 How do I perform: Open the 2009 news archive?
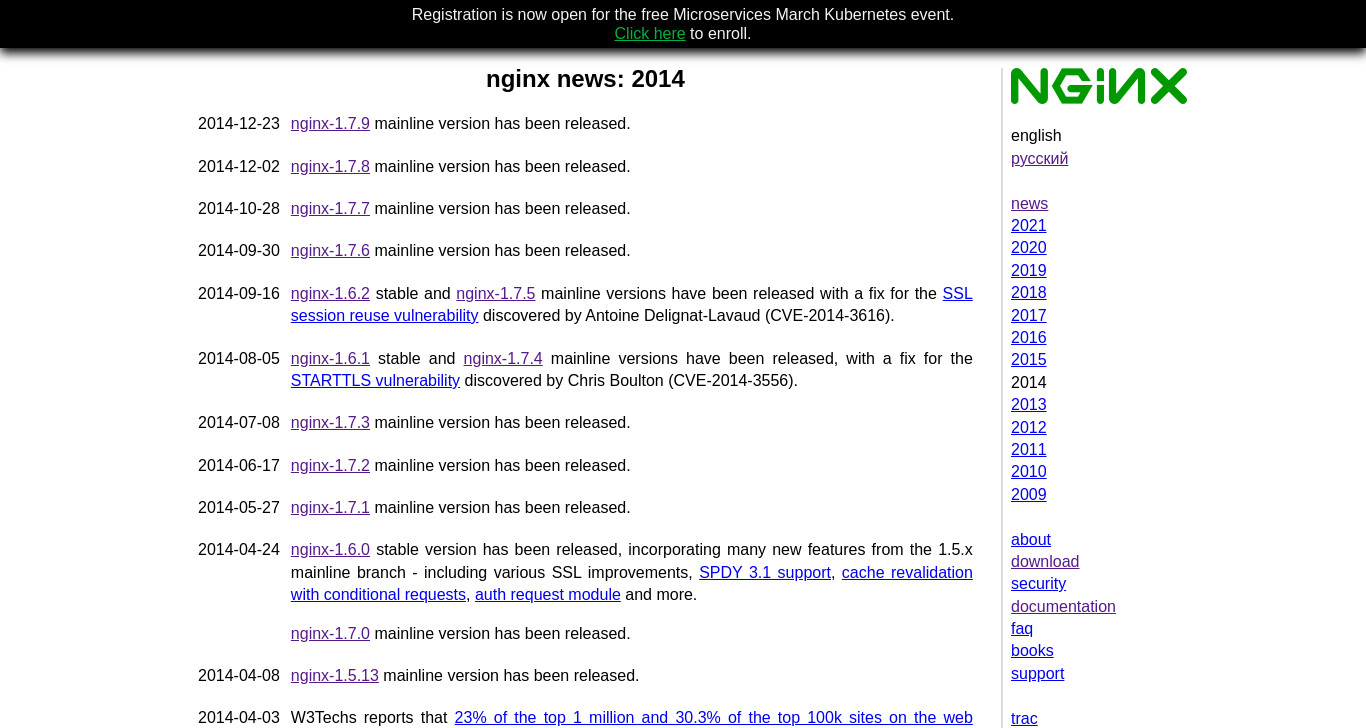tap(1028, 495)
